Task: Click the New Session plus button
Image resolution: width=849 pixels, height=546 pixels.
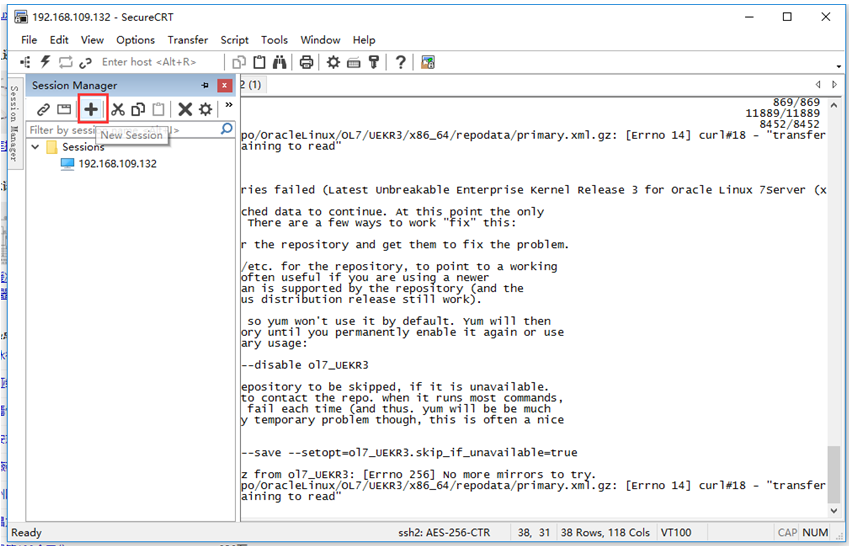Action: pyautogui.click(x=91, y=109)
